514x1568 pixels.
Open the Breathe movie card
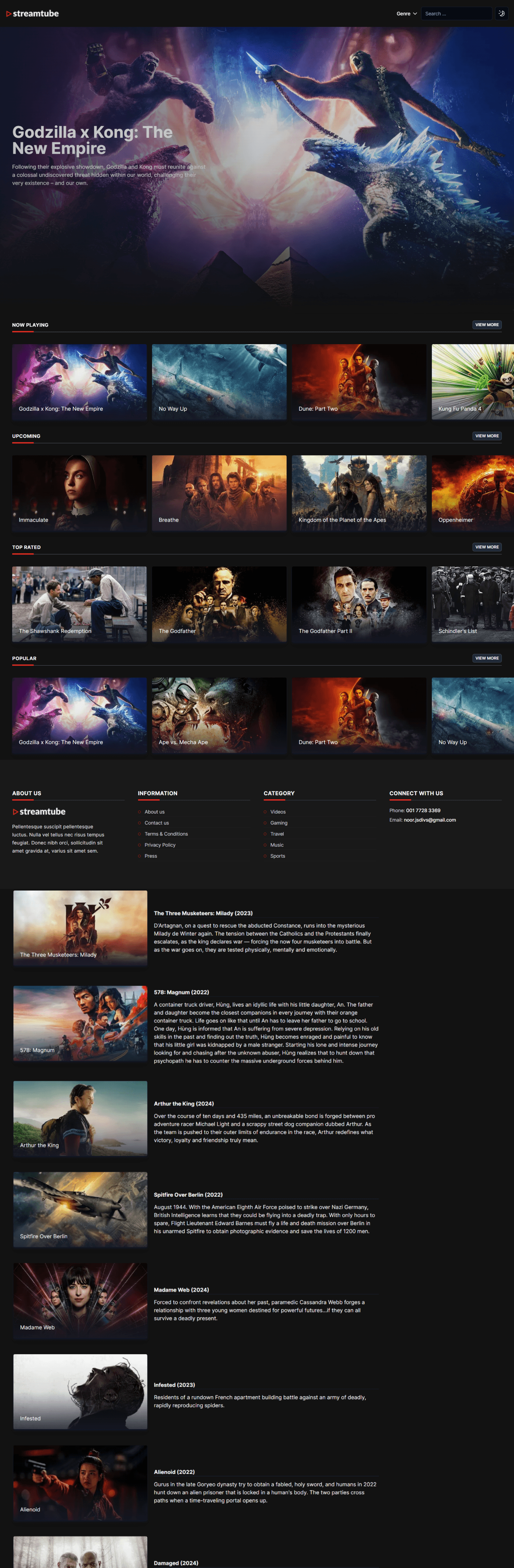(219, 493)
